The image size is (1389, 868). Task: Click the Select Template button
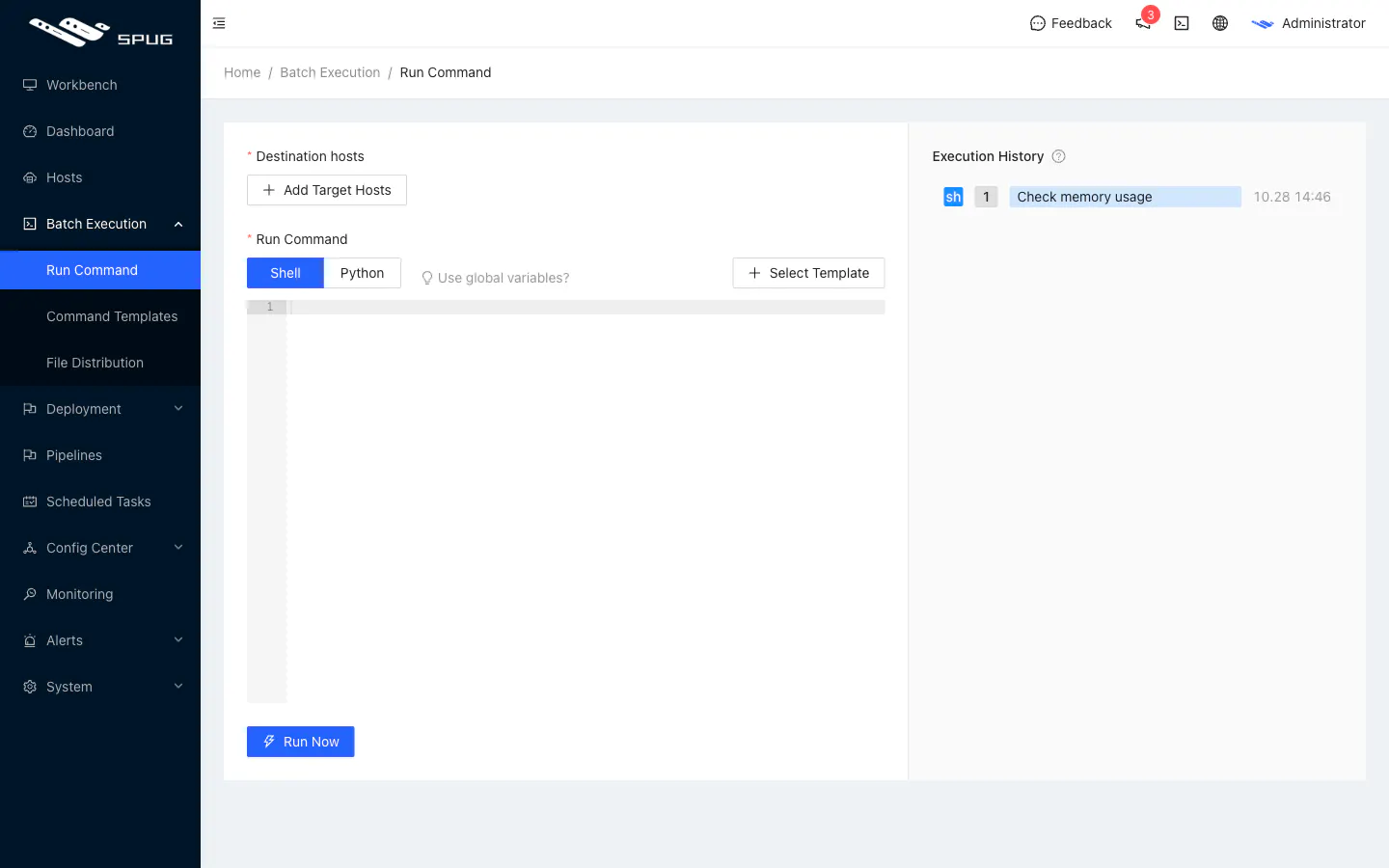tap(808, 273)
